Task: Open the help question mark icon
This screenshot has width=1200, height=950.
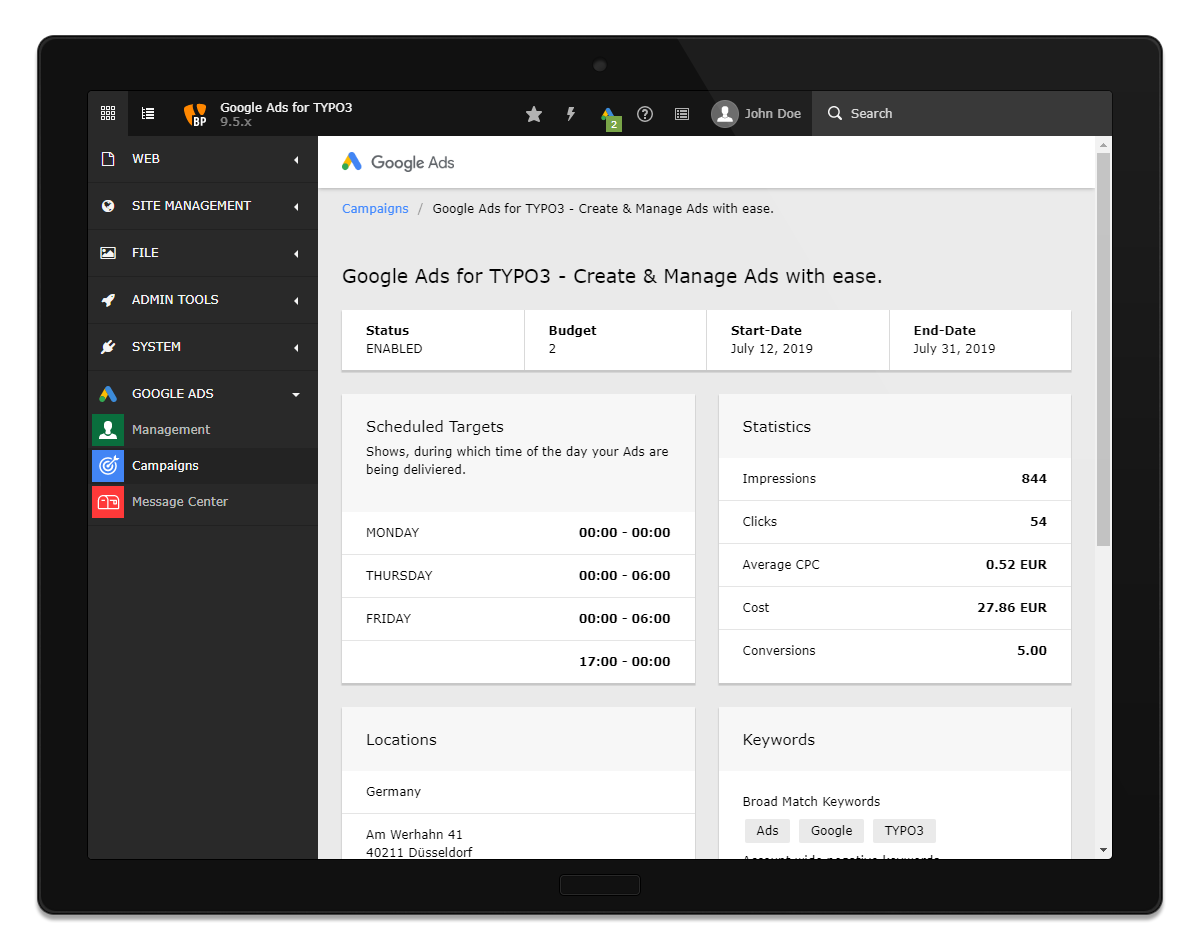Action: (645, 114)
